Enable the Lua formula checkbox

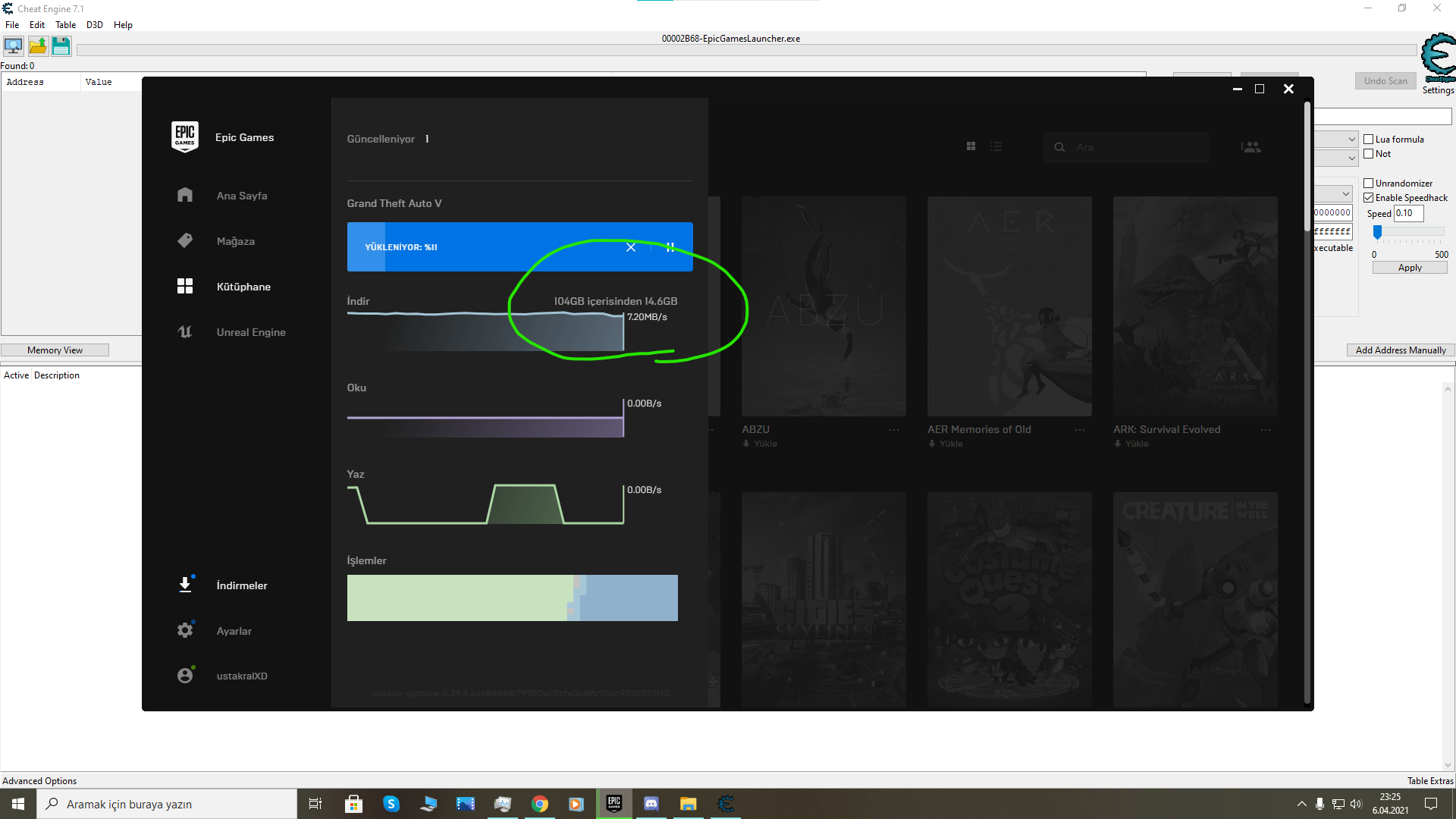pos(1369,140)
